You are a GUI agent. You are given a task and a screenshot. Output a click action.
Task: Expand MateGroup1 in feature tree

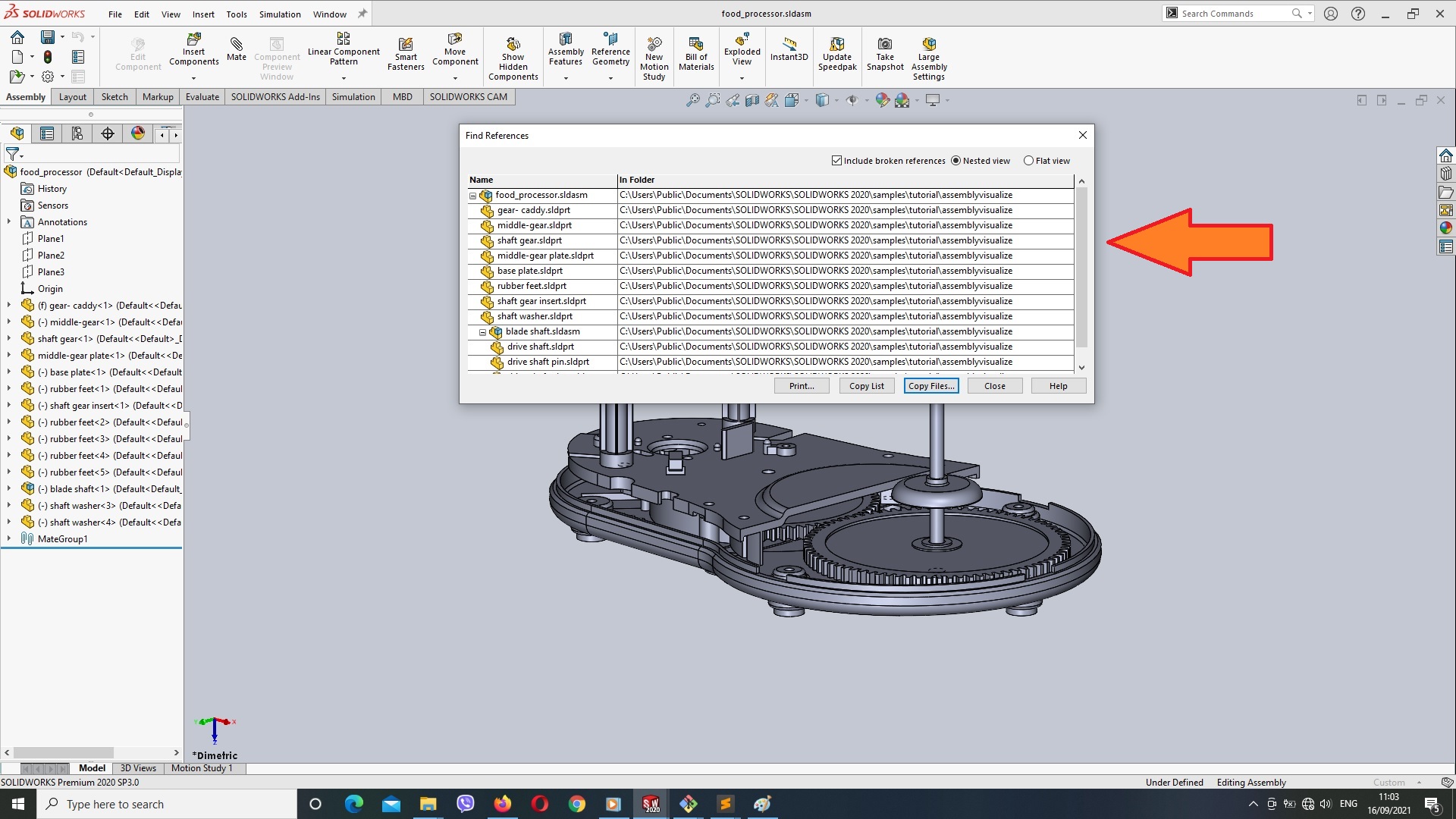(8, 538)
